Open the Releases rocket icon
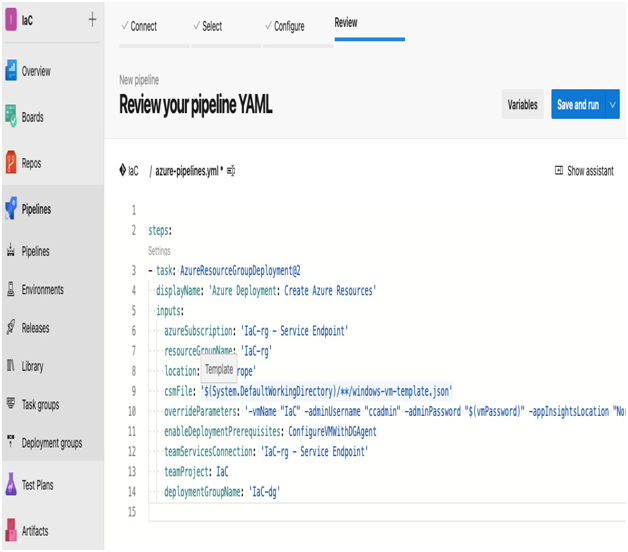Screen dimensions: 628x552 point(11,327)
